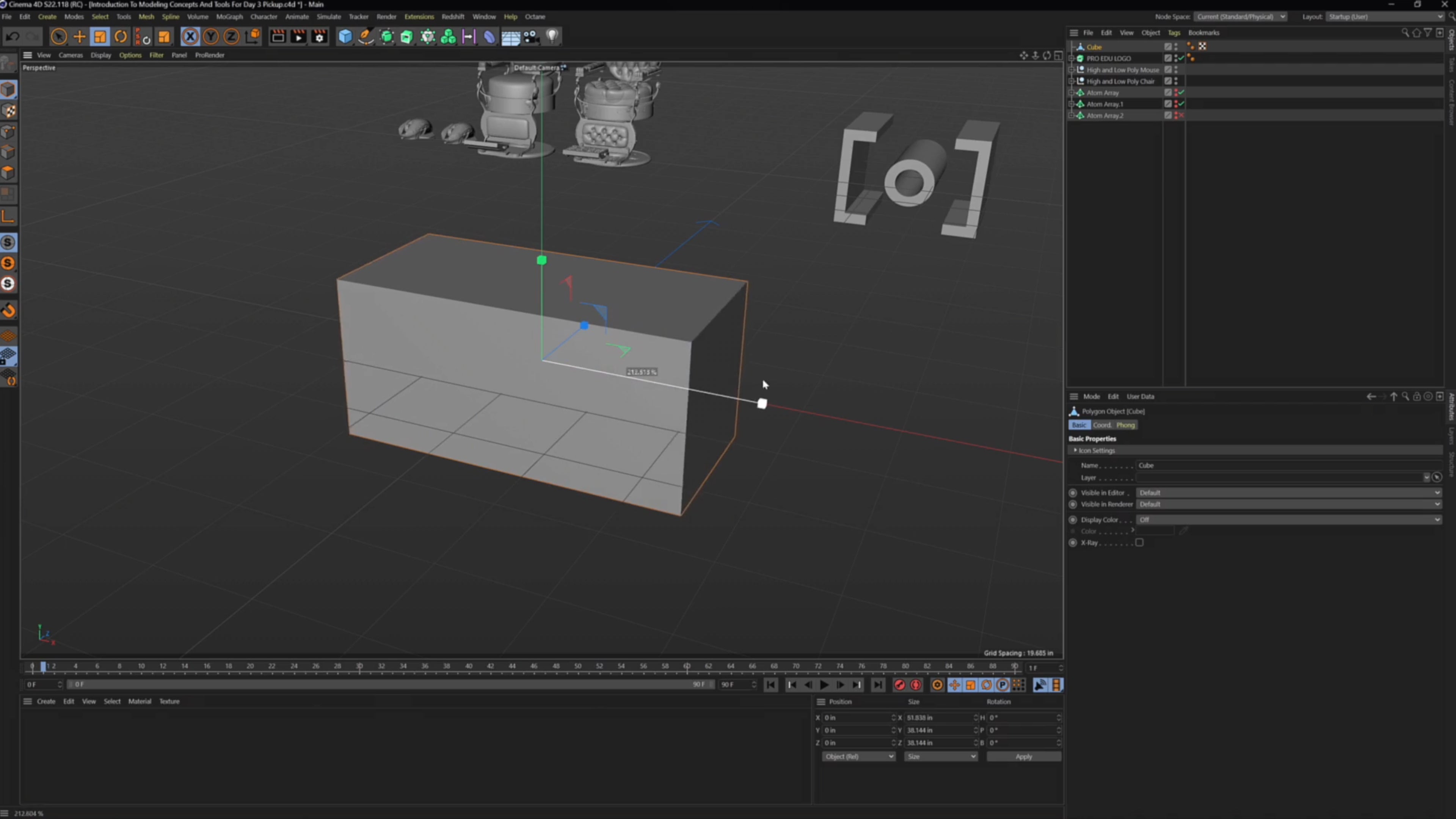Click Render to Picture Viewer icon
The image size is (1456, 819).
[x=298, y=37]
